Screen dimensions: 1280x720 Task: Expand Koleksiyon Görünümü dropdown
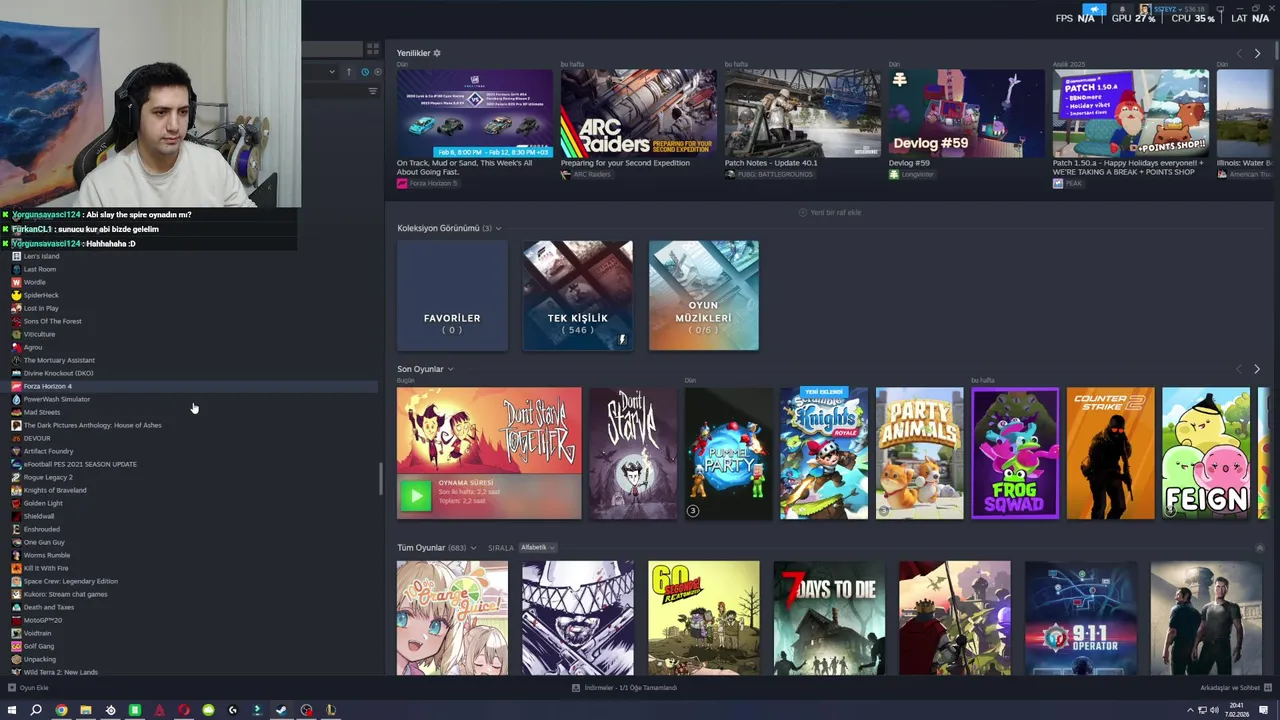(x=498, y=228)
